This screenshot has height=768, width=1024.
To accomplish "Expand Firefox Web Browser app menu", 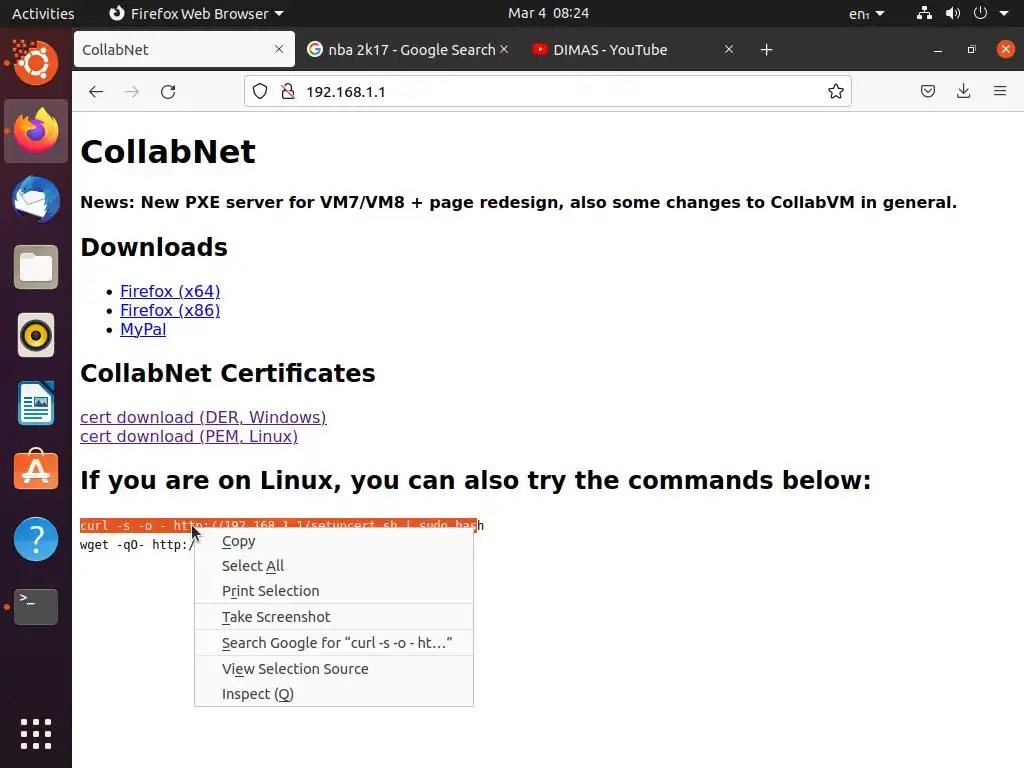I will coord(196,13).
